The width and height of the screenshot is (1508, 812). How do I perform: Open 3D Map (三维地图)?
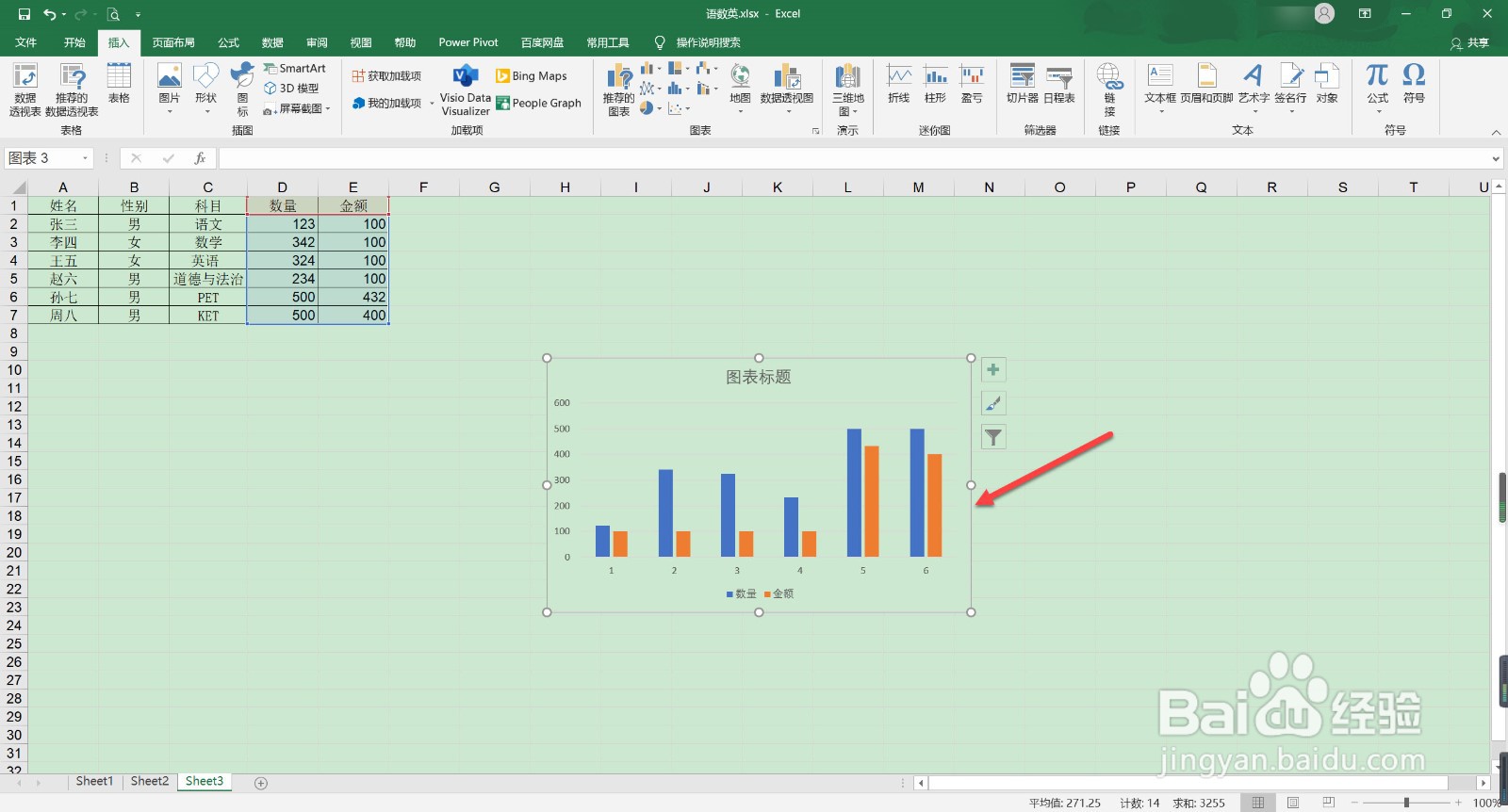click(848, 89)
